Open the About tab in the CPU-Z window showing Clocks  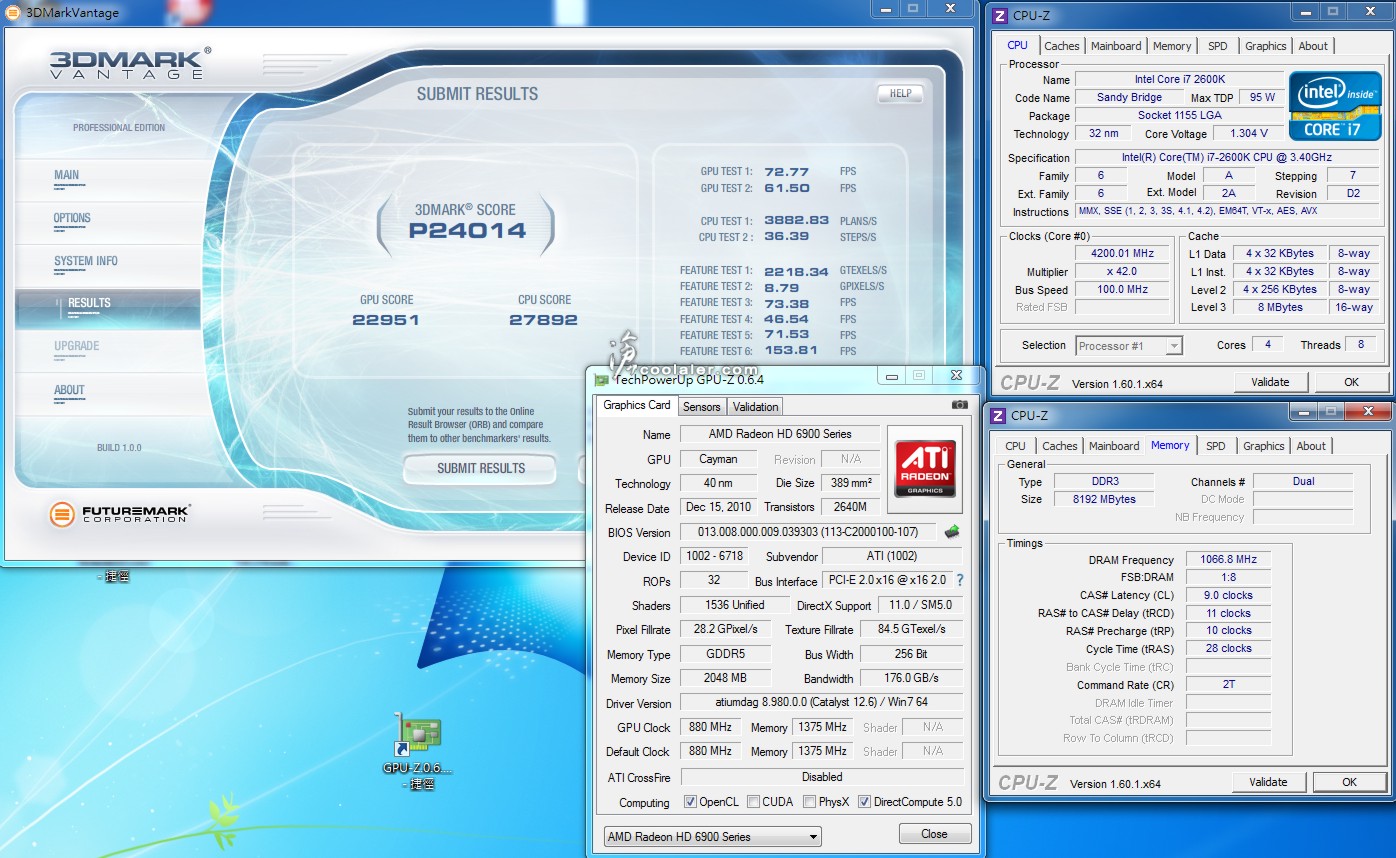pyautogui.click(x=1313, y=46)
